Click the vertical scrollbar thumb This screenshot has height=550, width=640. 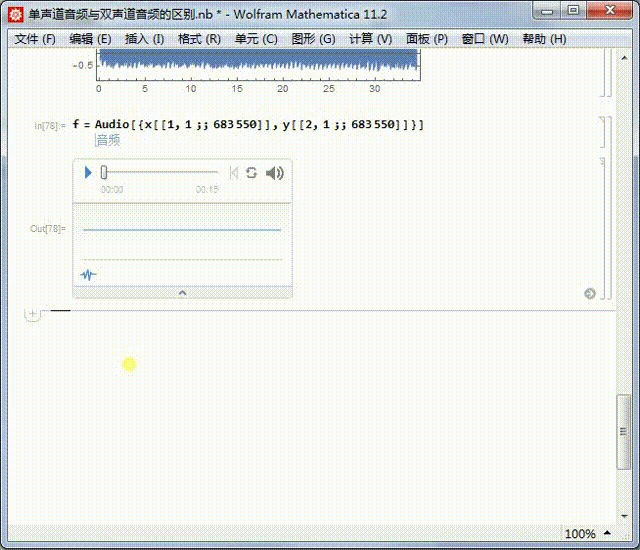(624, 432)
